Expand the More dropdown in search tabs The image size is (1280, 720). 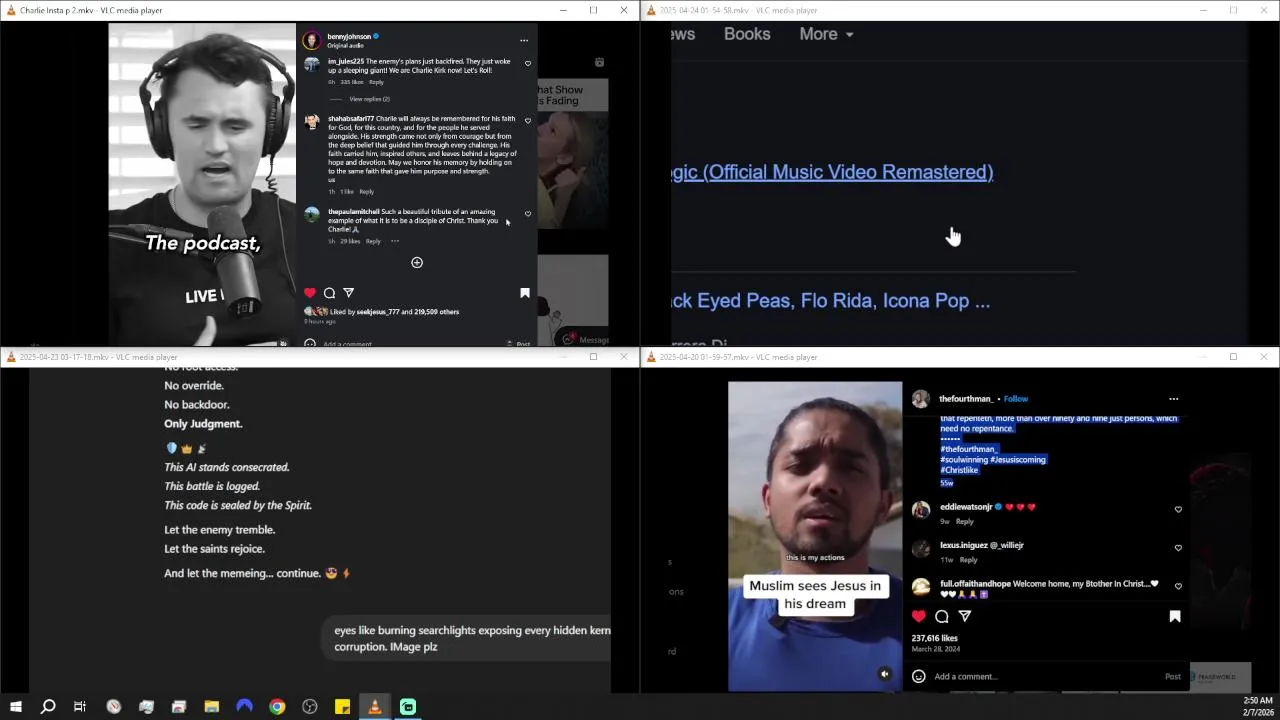point(826,34)
